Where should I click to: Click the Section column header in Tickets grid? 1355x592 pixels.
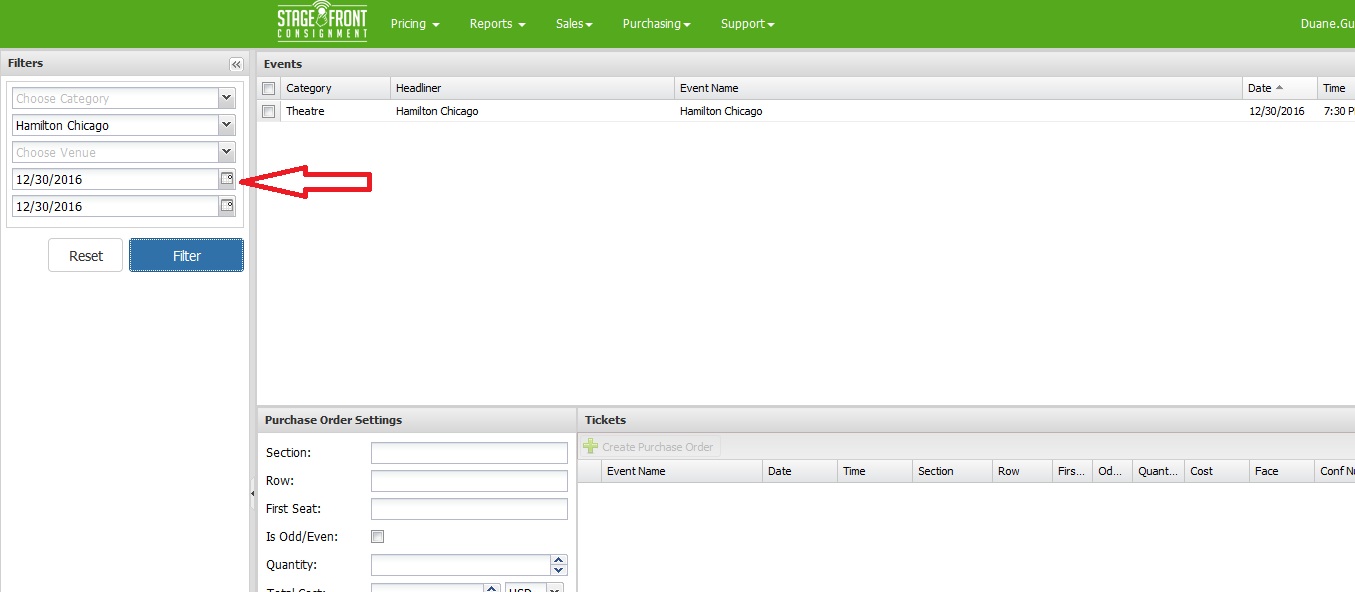coord(953,471)
